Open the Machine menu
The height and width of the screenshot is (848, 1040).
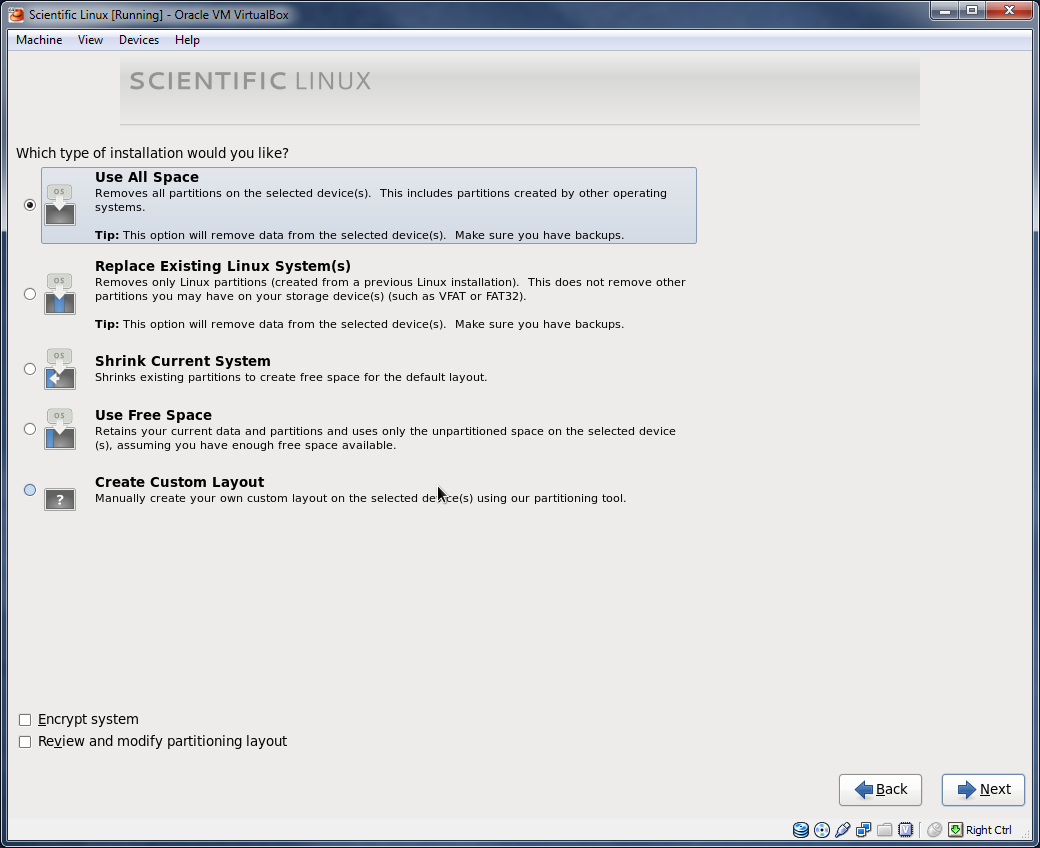click(x=39, y=40)
